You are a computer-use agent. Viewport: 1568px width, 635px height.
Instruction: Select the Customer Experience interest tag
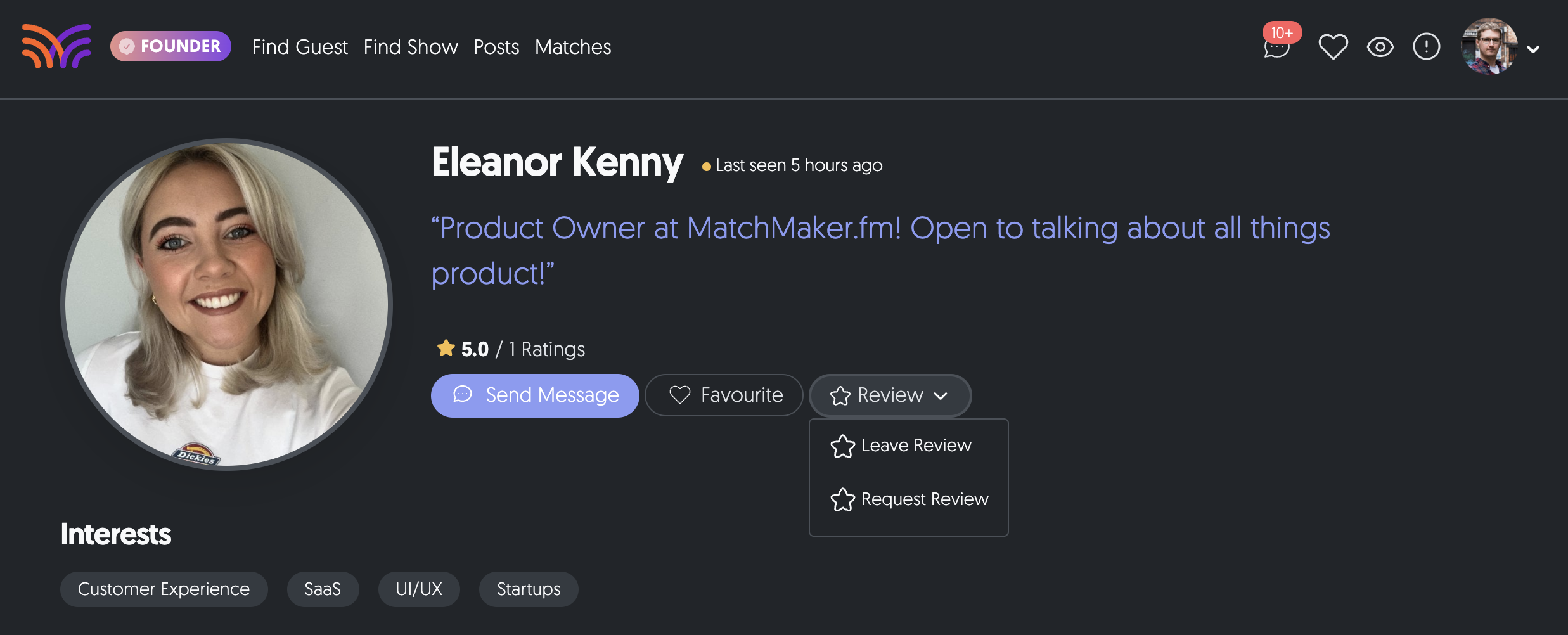point(164,589)
